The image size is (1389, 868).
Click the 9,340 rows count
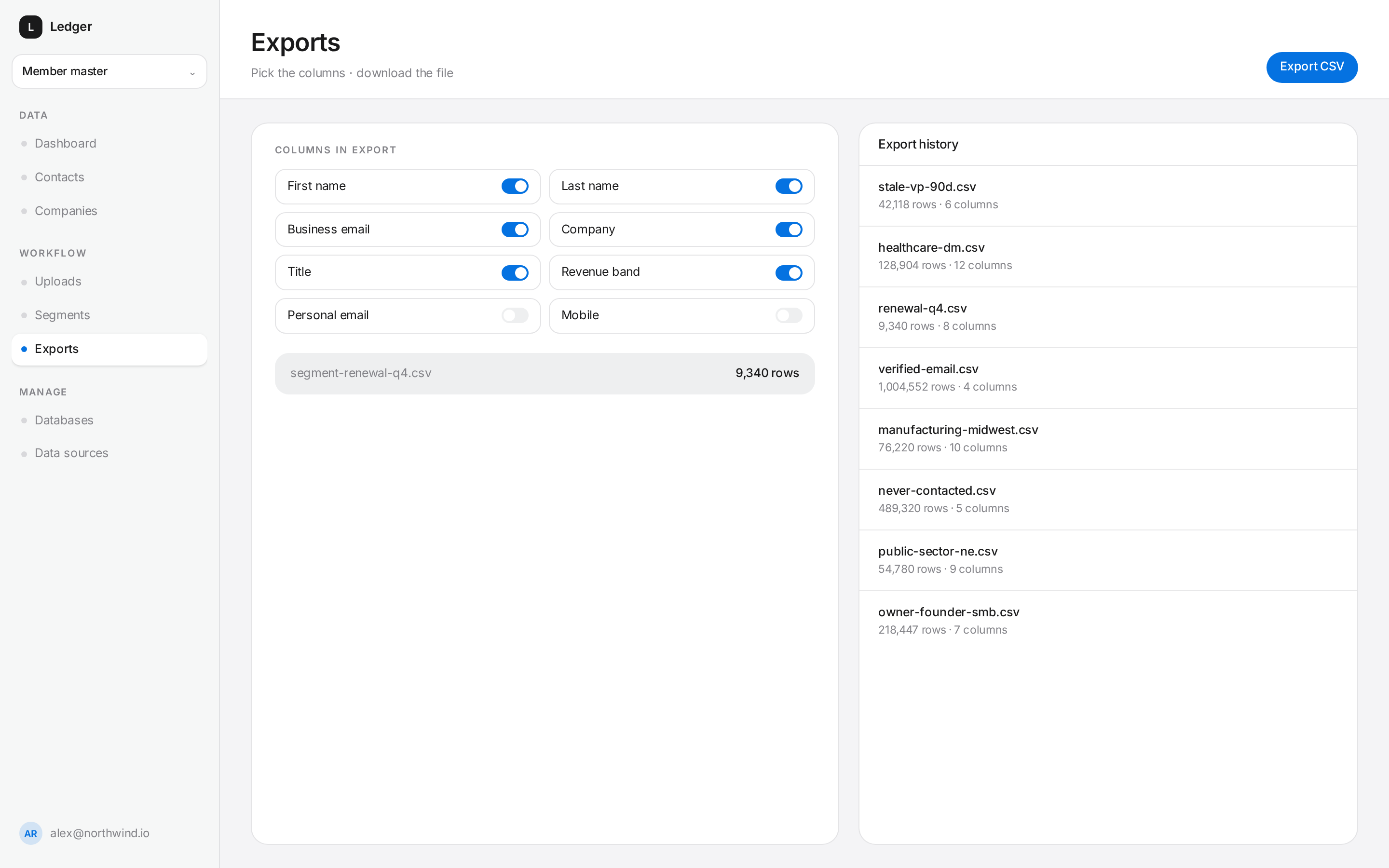click(767, 373)
